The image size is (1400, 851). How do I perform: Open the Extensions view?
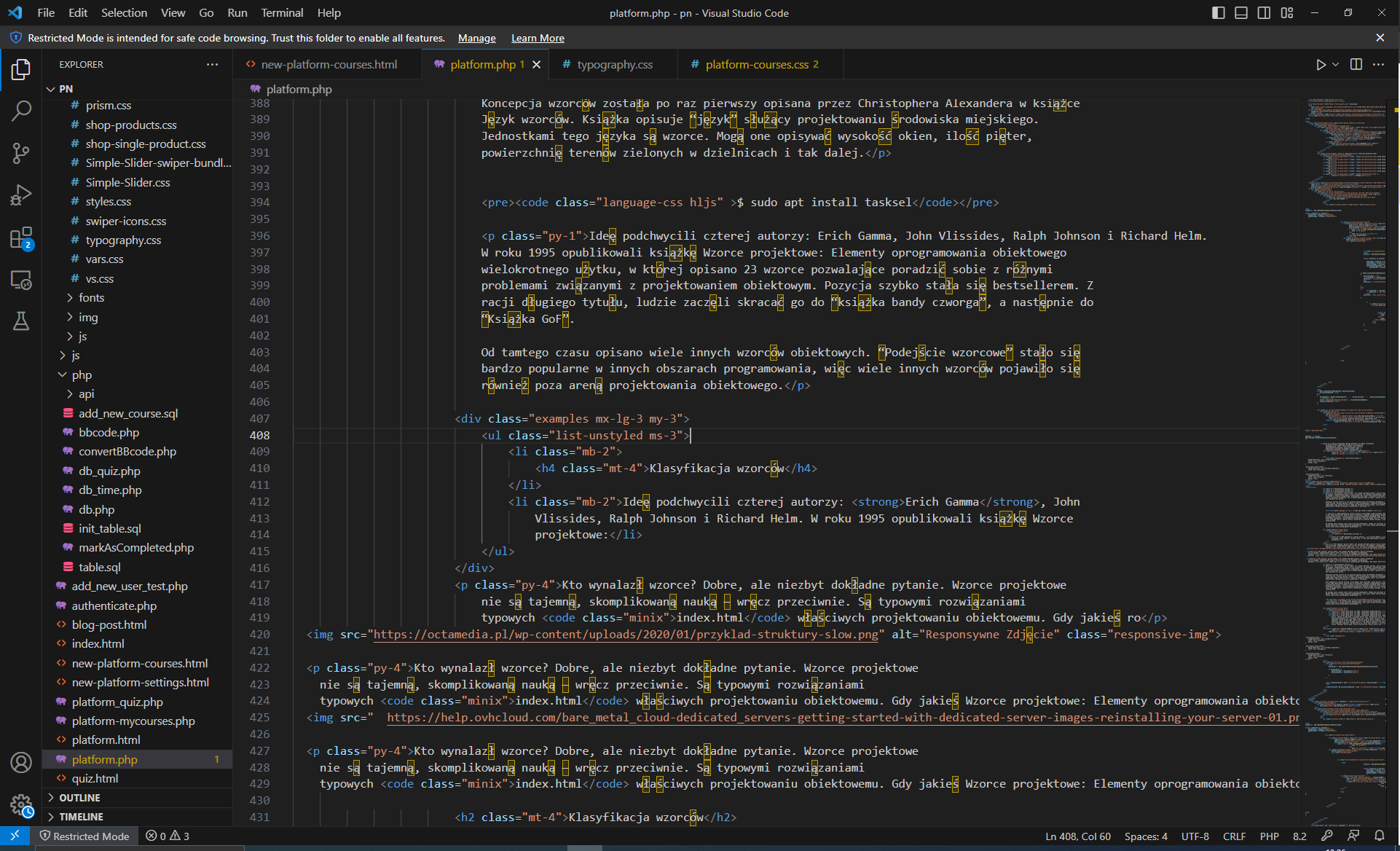21,238
